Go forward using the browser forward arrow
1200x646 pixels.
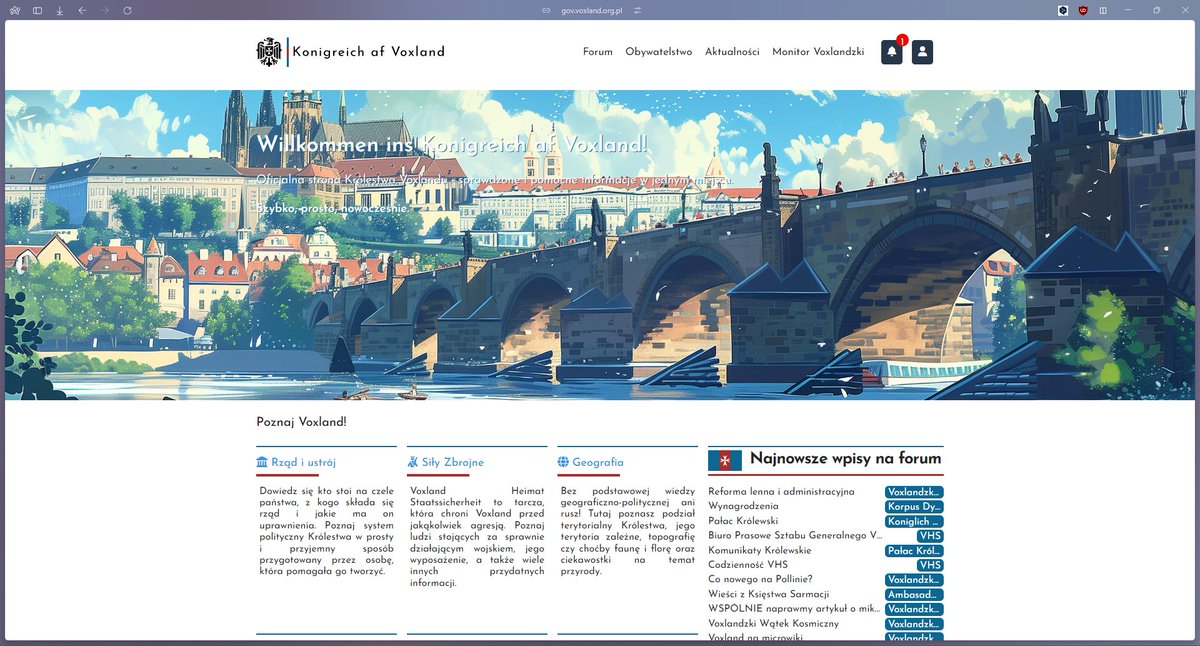tap(105, 10)
